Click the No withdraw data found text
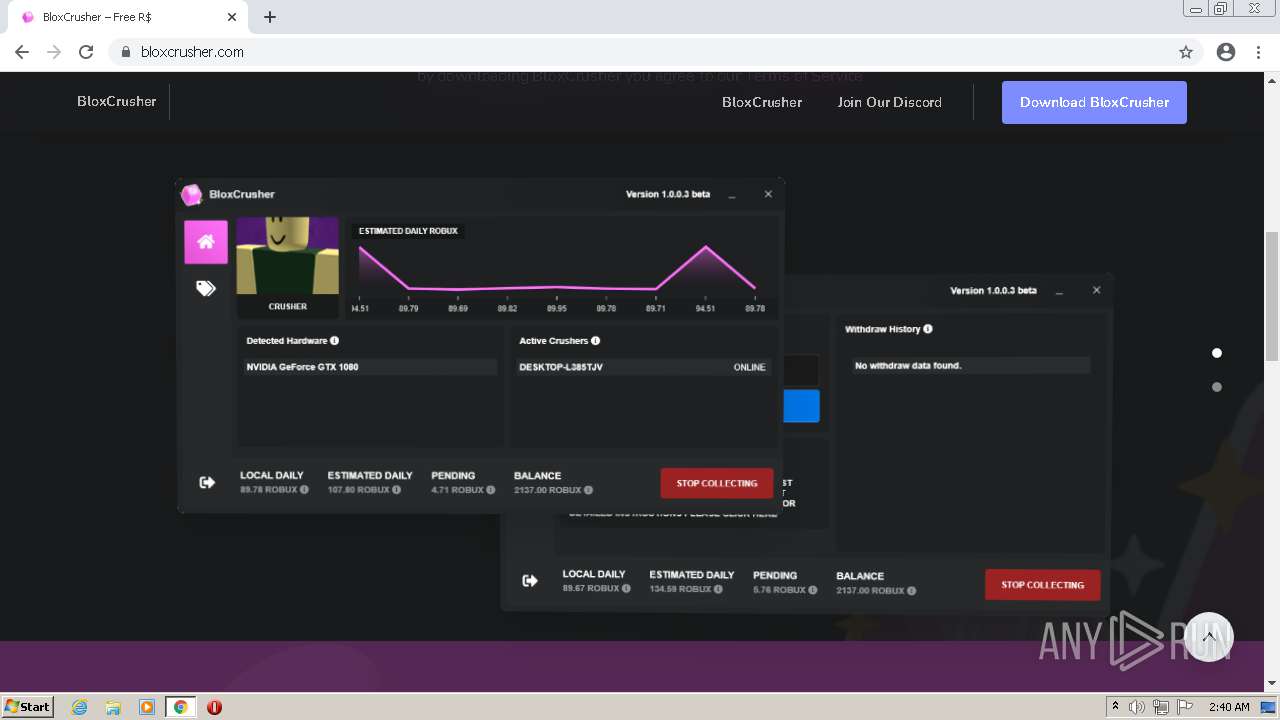 click(x=908, y=366)
